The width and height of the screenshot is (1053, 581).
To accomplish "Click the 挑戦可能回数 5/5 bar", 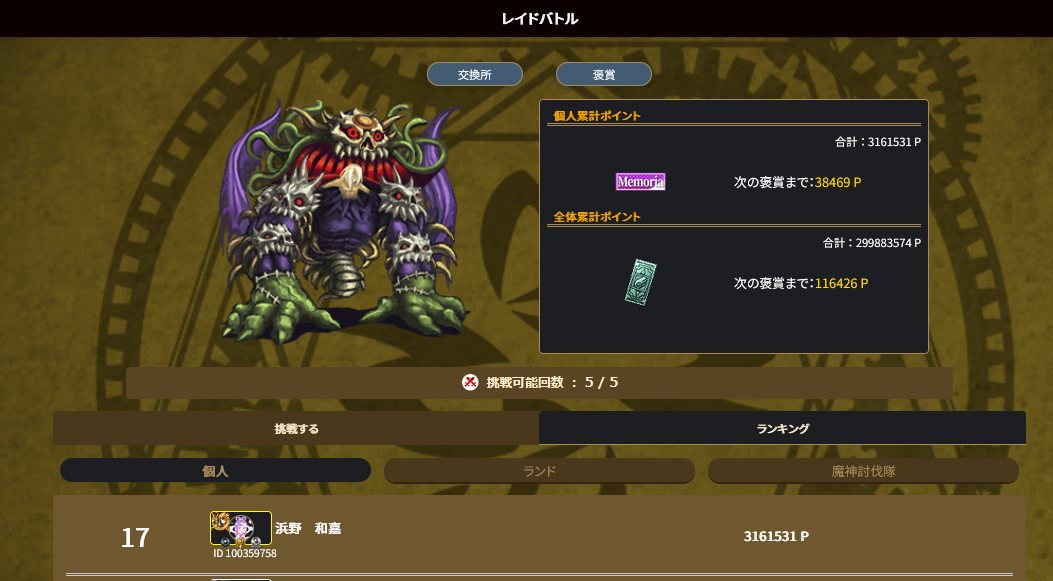I will 539,383.
